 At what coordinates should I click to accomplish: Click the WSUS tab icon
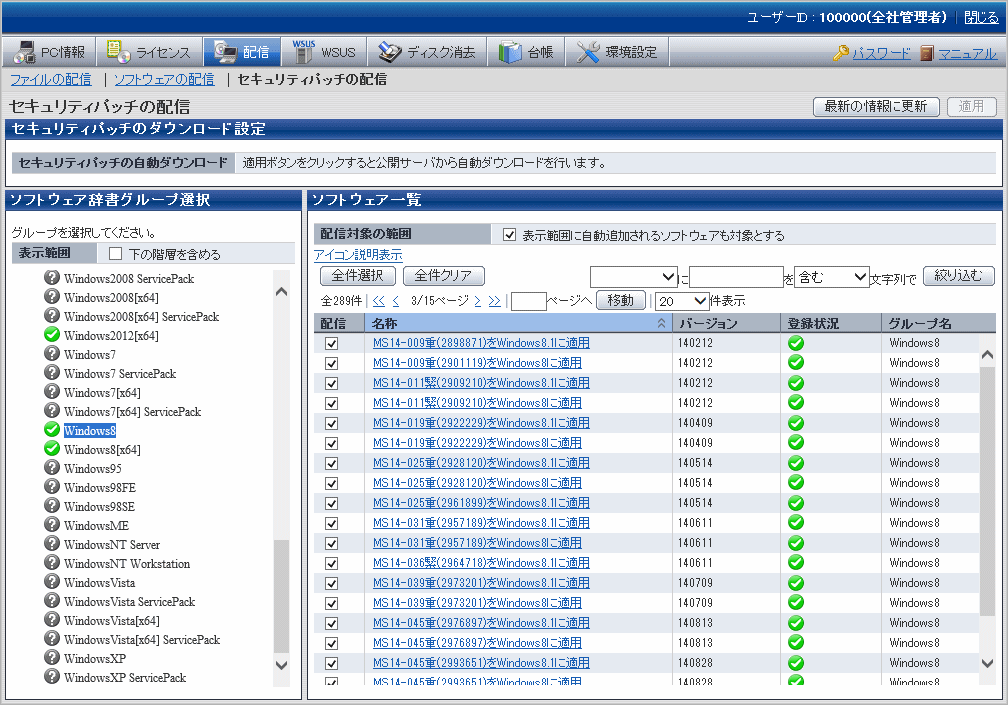click(x=304, y=50)
